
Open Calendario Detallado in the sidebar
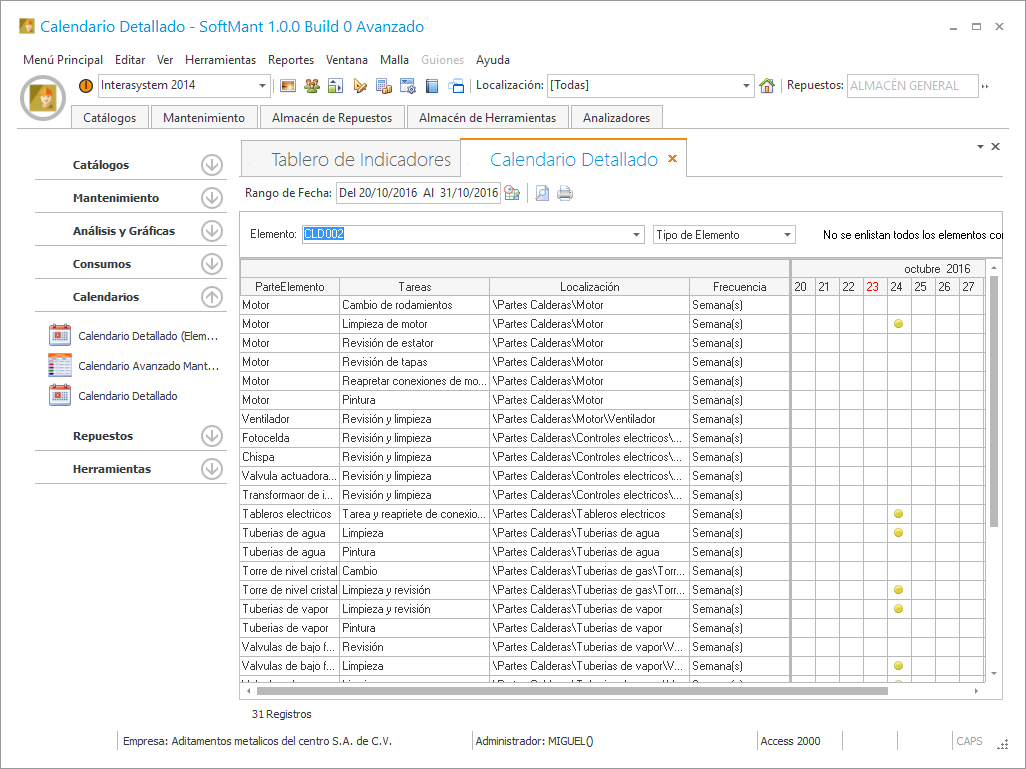click(128, 396)
